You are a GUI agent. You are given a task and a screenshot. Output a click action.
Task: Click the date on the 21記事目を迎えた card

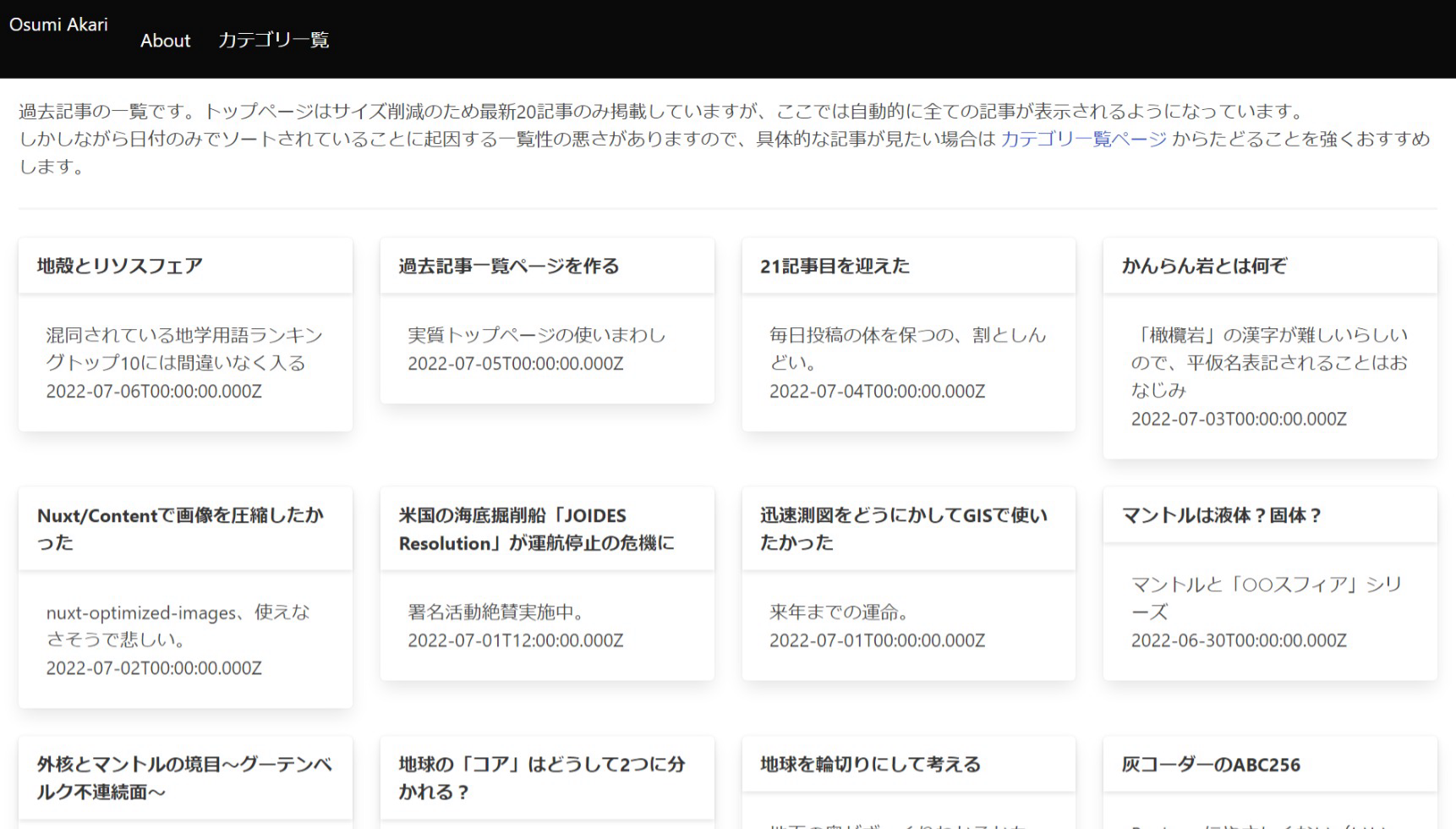(x=877, y=392)
